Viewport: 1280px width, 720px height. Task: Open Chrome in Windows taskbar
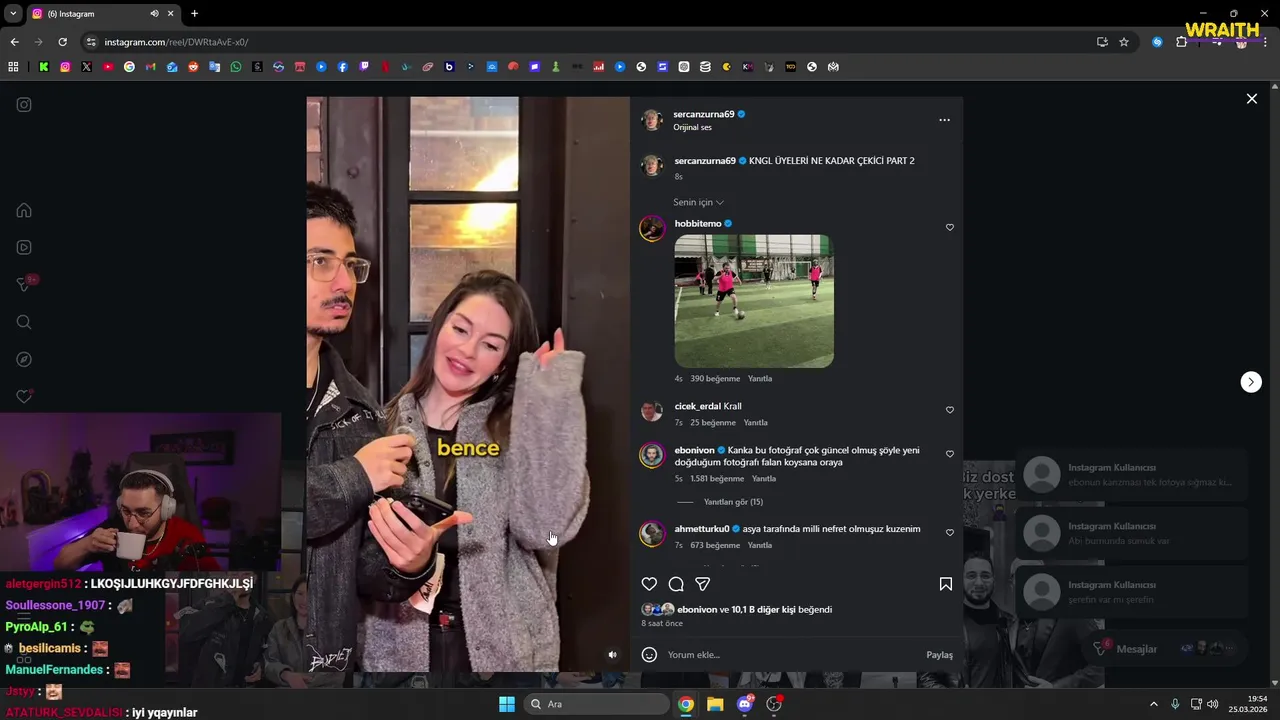click(x=686, y=704)
